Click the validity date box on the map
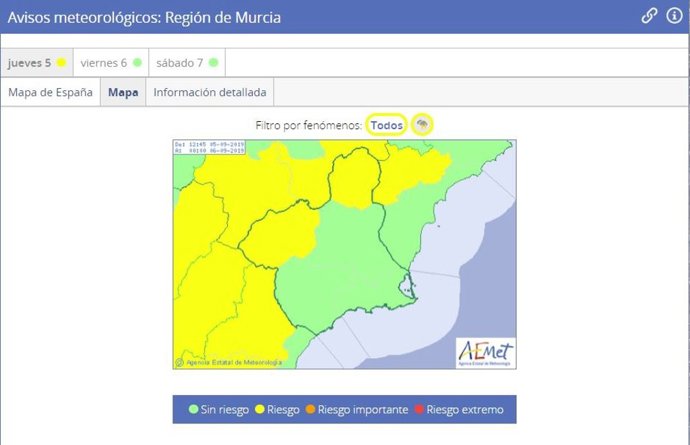The image size is (690, 445). (x=209, y=147)
